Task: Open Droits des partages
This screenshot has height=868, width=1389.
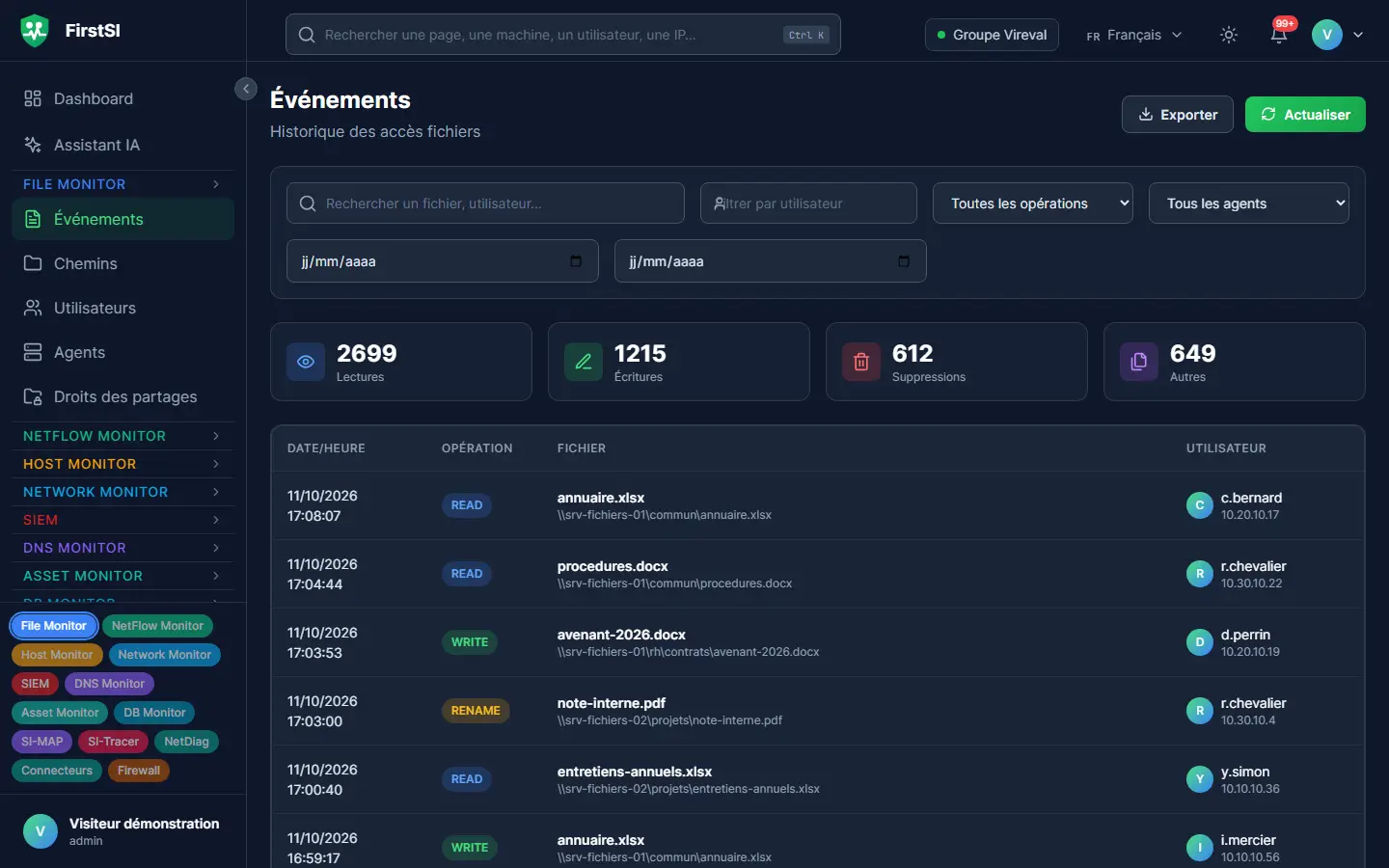Action: click(123, 396)
